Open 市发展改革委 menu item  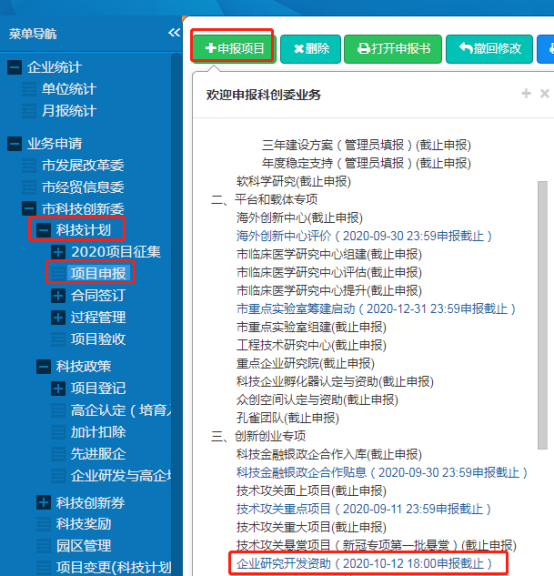tap(83, 166)
